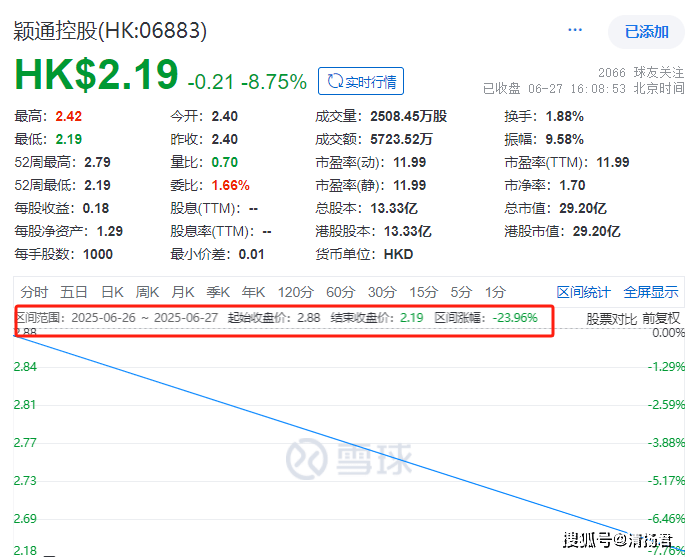The height and width of the screenshot is (557, 687).
Task: Click 每手股数 value 1000
Action: [98, 254]
